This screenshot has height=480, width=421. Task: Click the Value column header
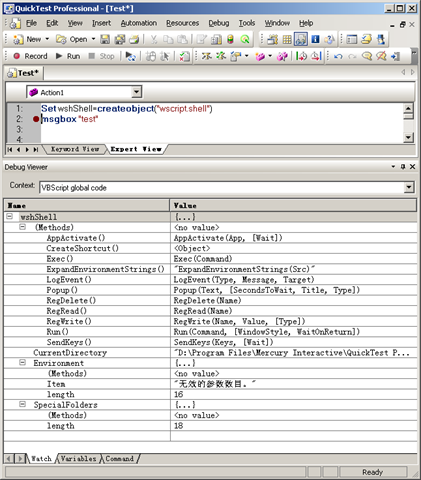[294, 205]
